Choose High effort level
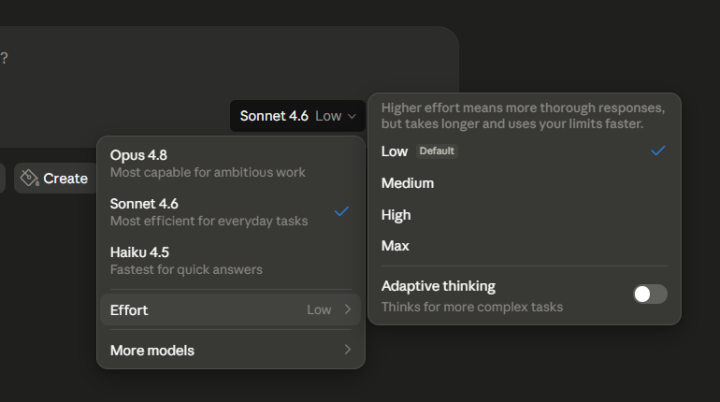Image resolution: width=720 pixels, height=402 pixels. 524,215
